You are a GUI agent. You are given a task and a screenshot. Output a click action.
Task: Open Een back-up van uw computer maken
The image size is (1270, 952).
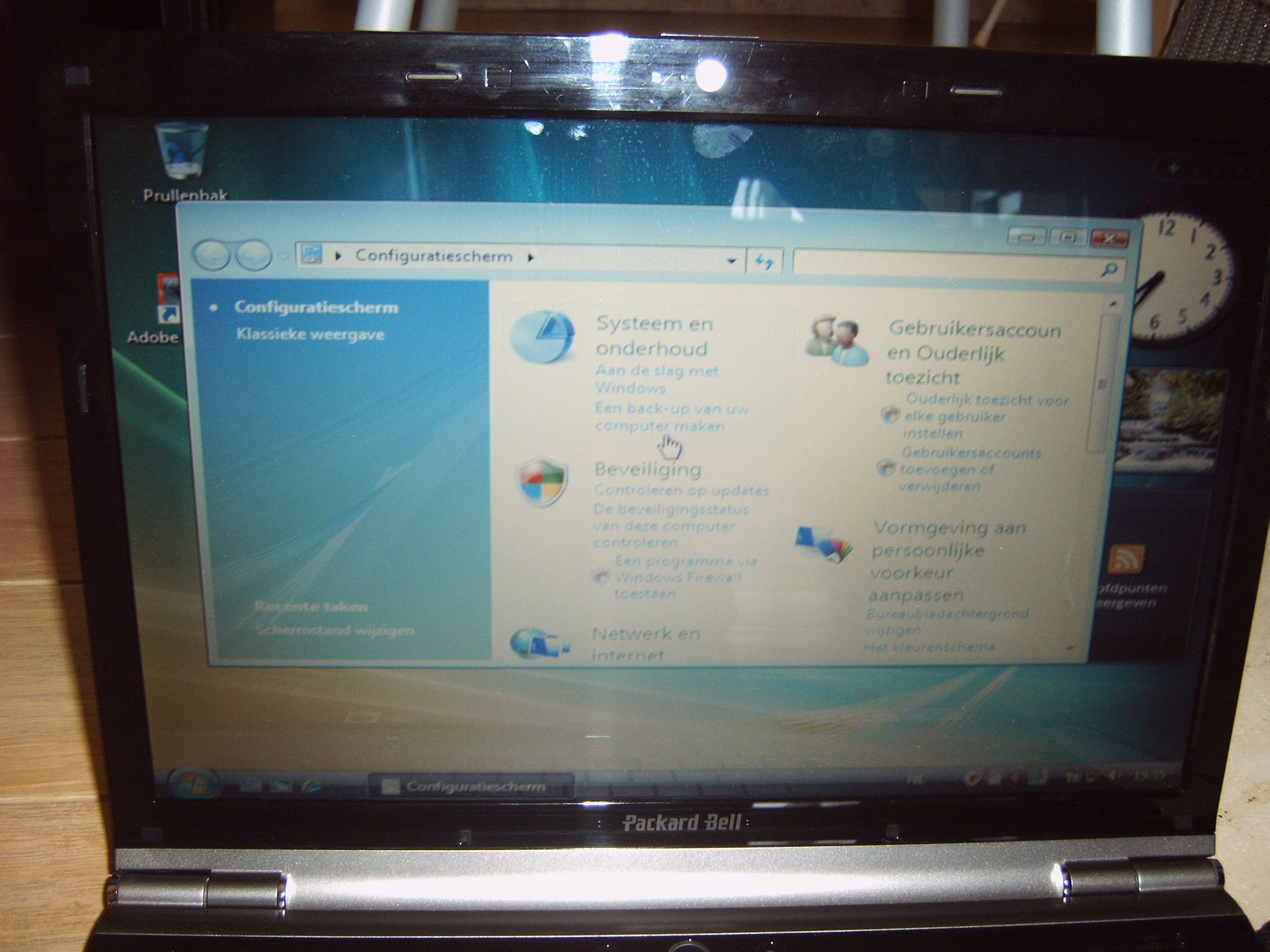[672, 418]
